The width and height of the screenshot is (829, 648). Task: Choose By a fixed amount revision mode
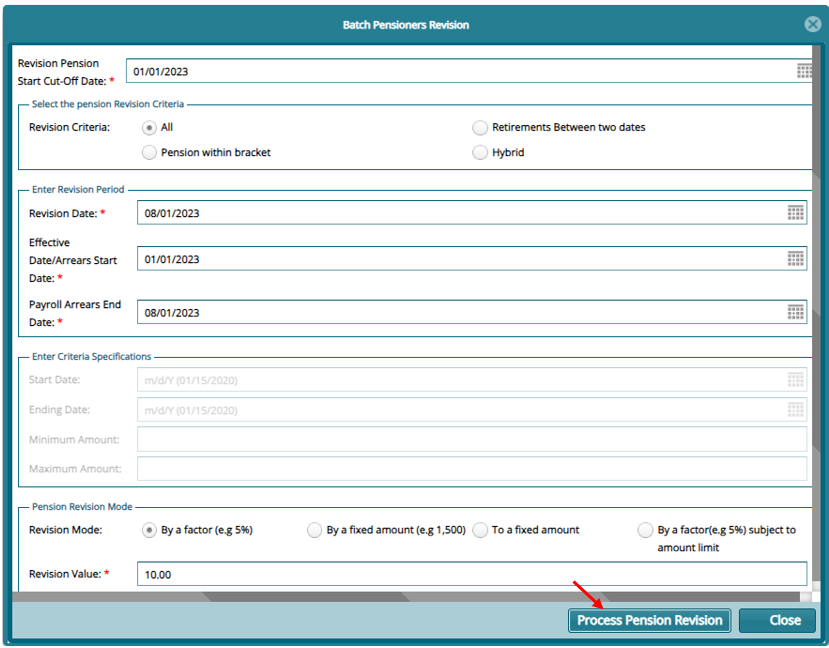pyautogui.click(x=315, y=530)
